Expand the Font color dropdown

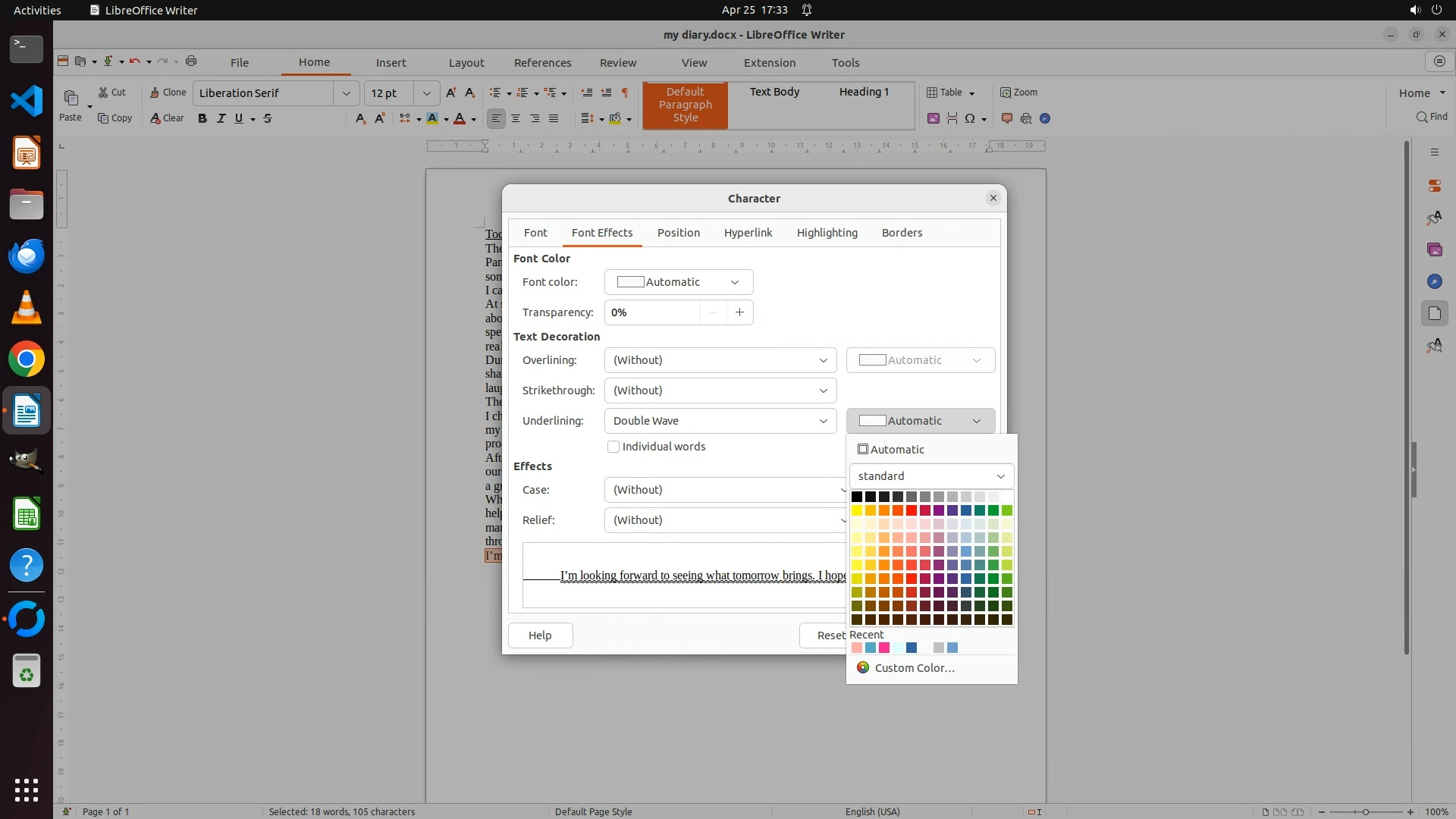point(678,282)
